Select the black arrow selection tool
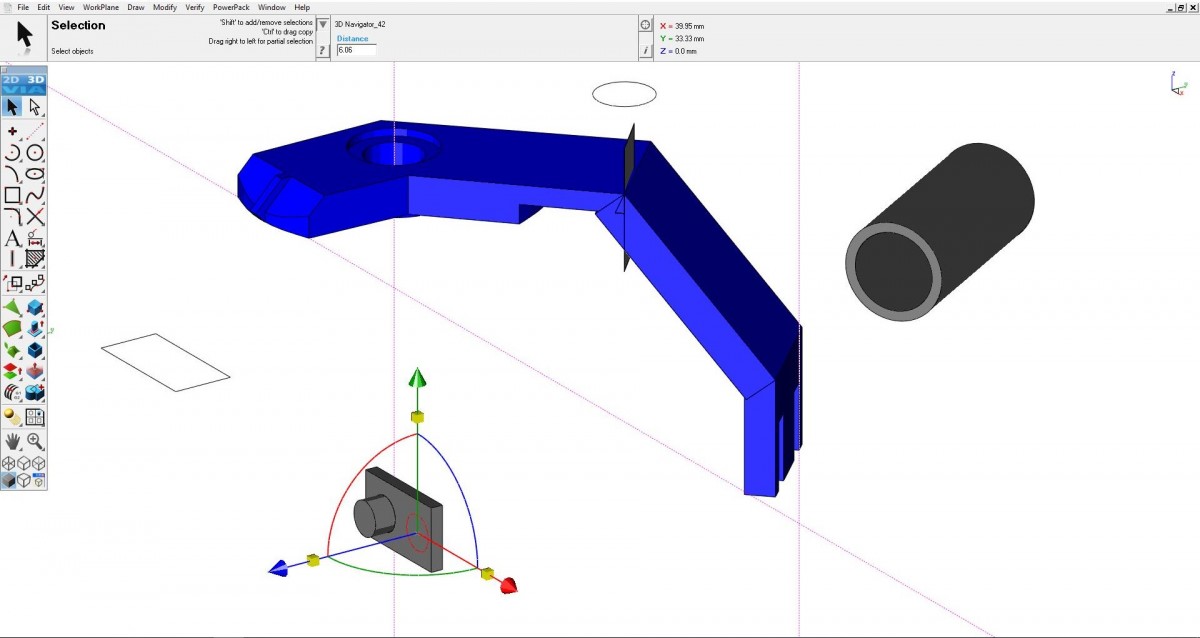The width and height of the screenshot is (1200, 638). pos(12,107)
